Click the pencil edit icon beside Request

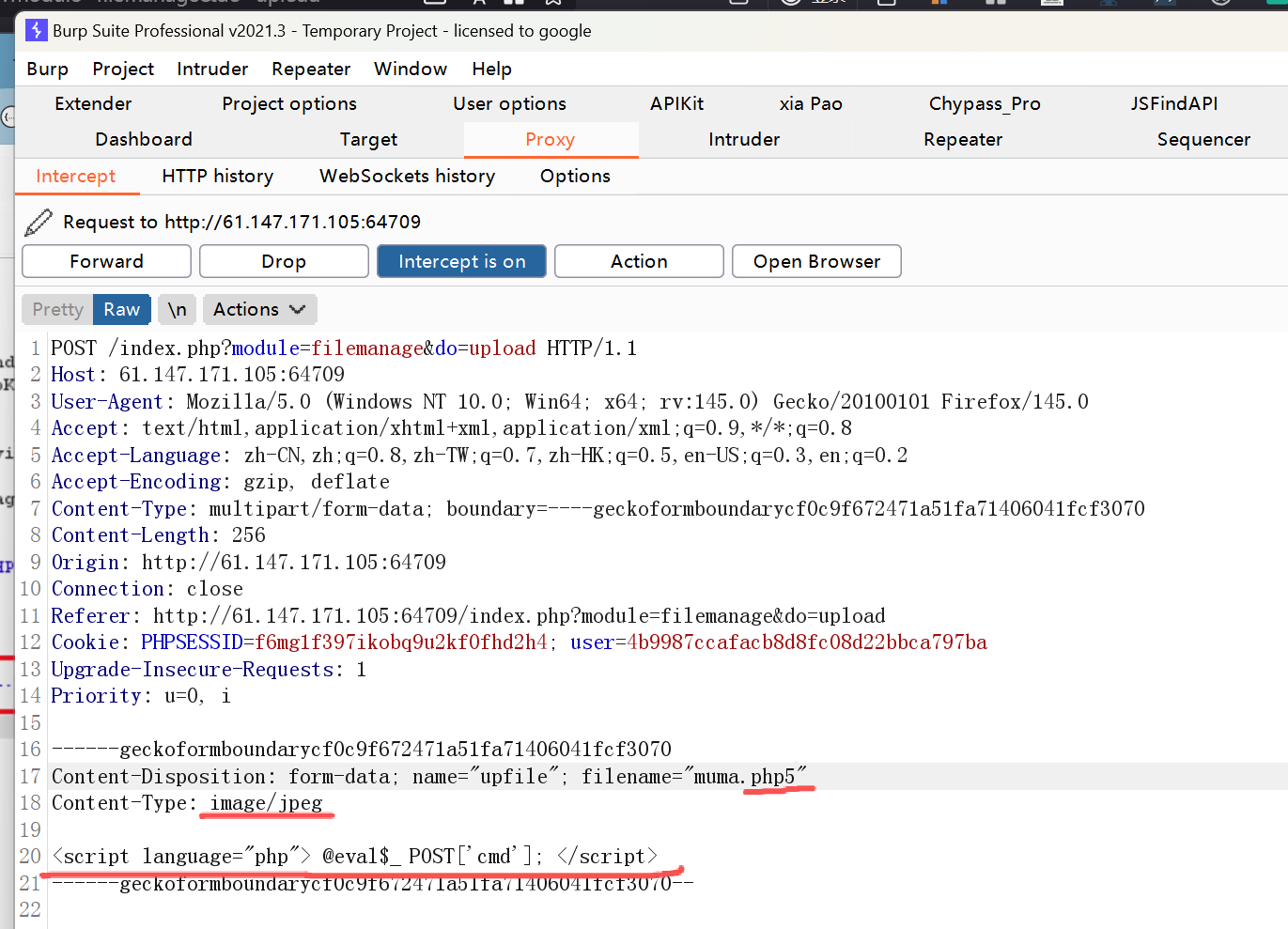(39, 223)
